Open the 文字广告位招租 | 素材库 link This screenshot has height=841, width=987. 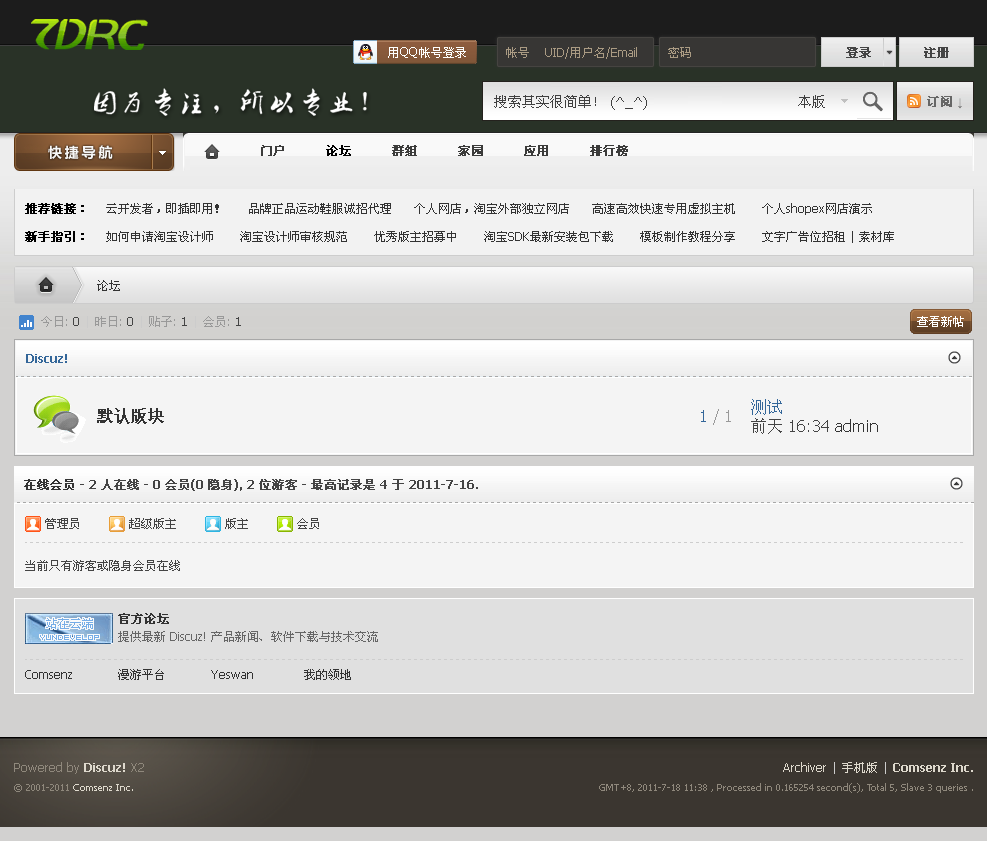[828, 237]
